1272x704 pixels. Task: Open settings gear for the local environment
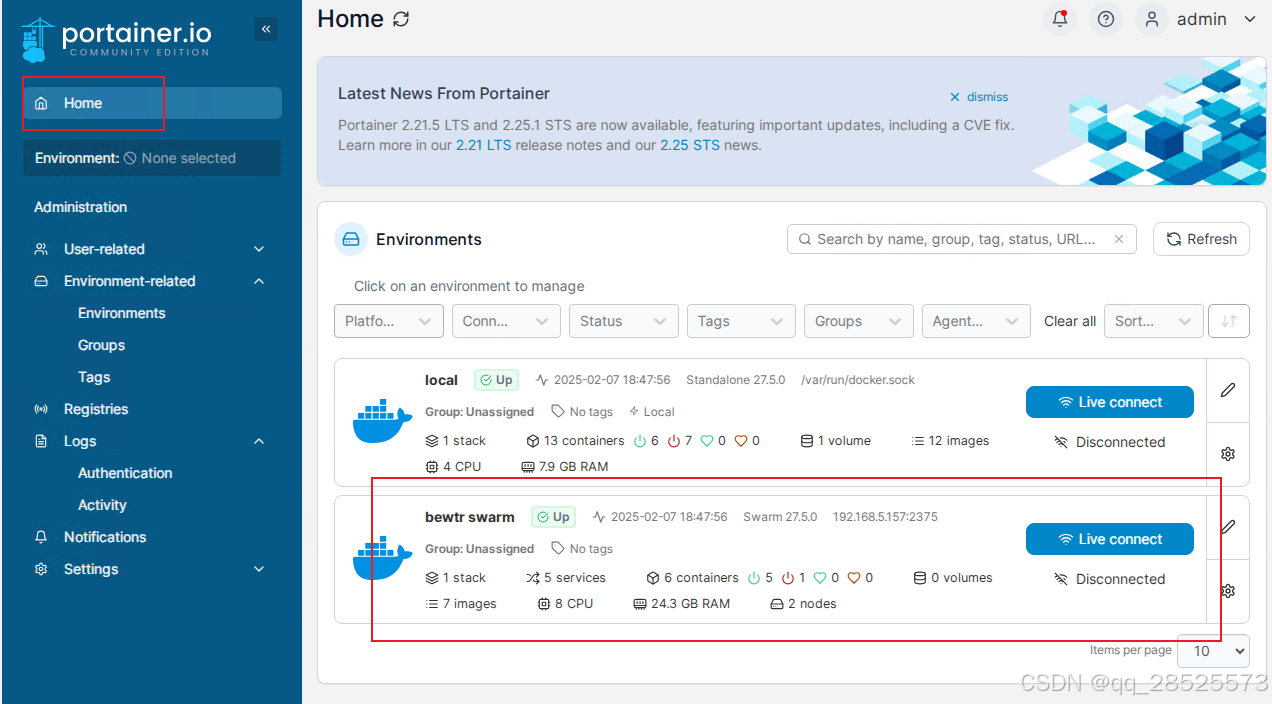[x=1228, y=453]
